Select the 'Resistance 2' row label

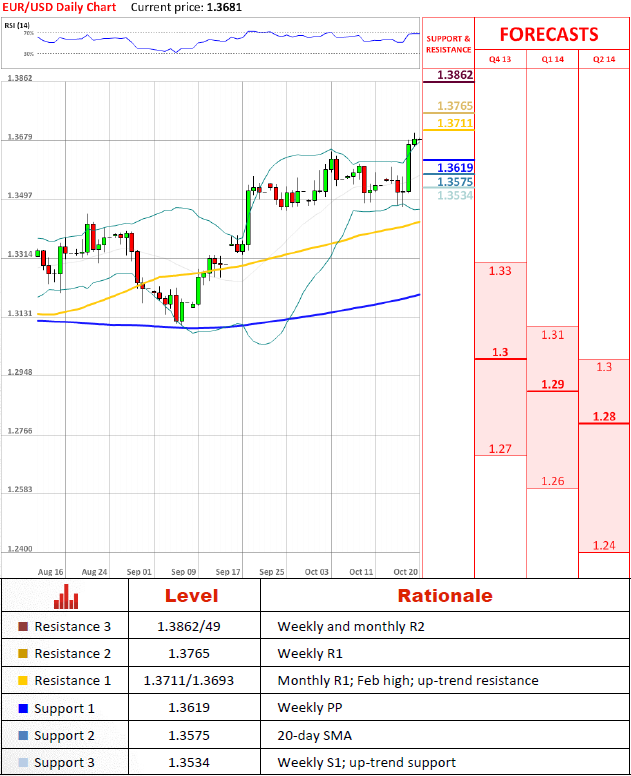(x=73, y=654)
